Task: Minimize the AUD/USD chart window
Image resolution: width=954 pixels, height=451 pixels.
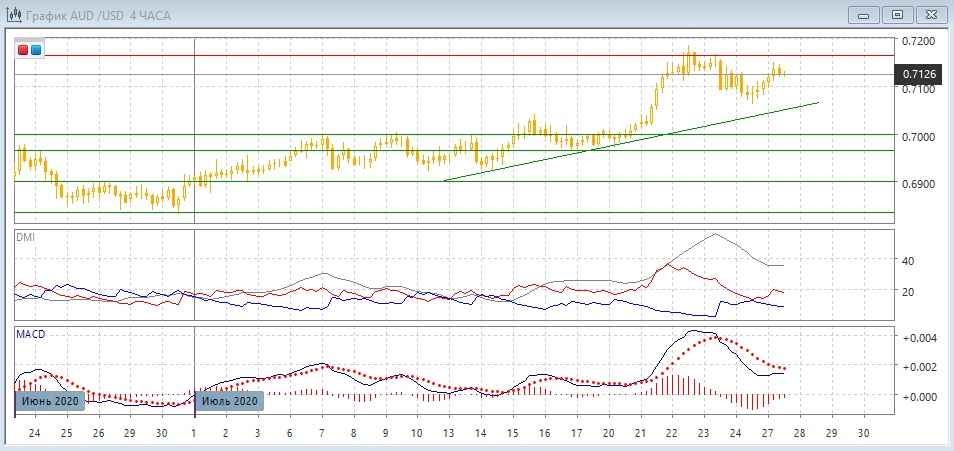Action: click(x=863, y=14)
